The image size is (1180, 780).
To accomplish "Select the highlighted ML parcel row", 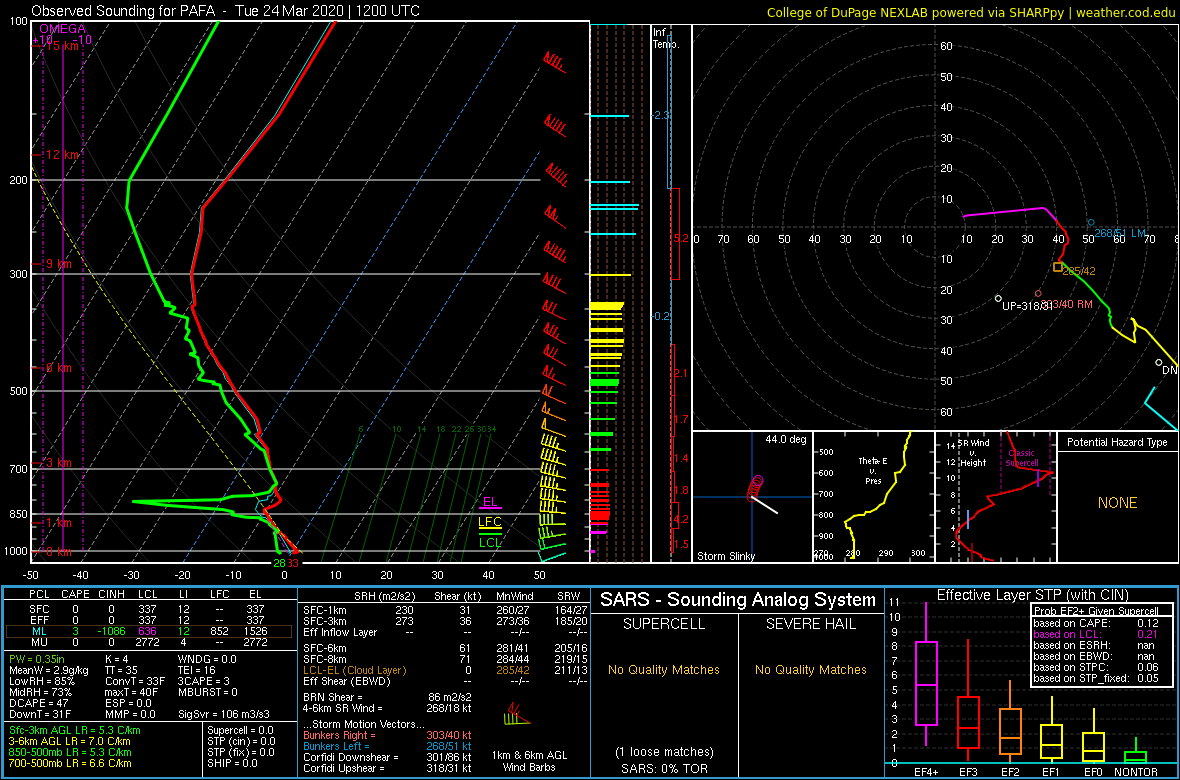I will point(150,630).
